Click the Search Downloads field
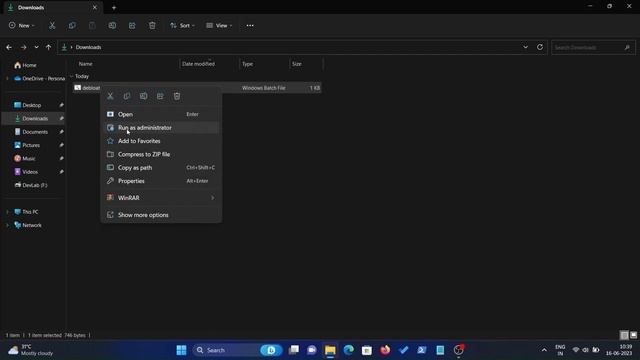 (x=593, y=47)
